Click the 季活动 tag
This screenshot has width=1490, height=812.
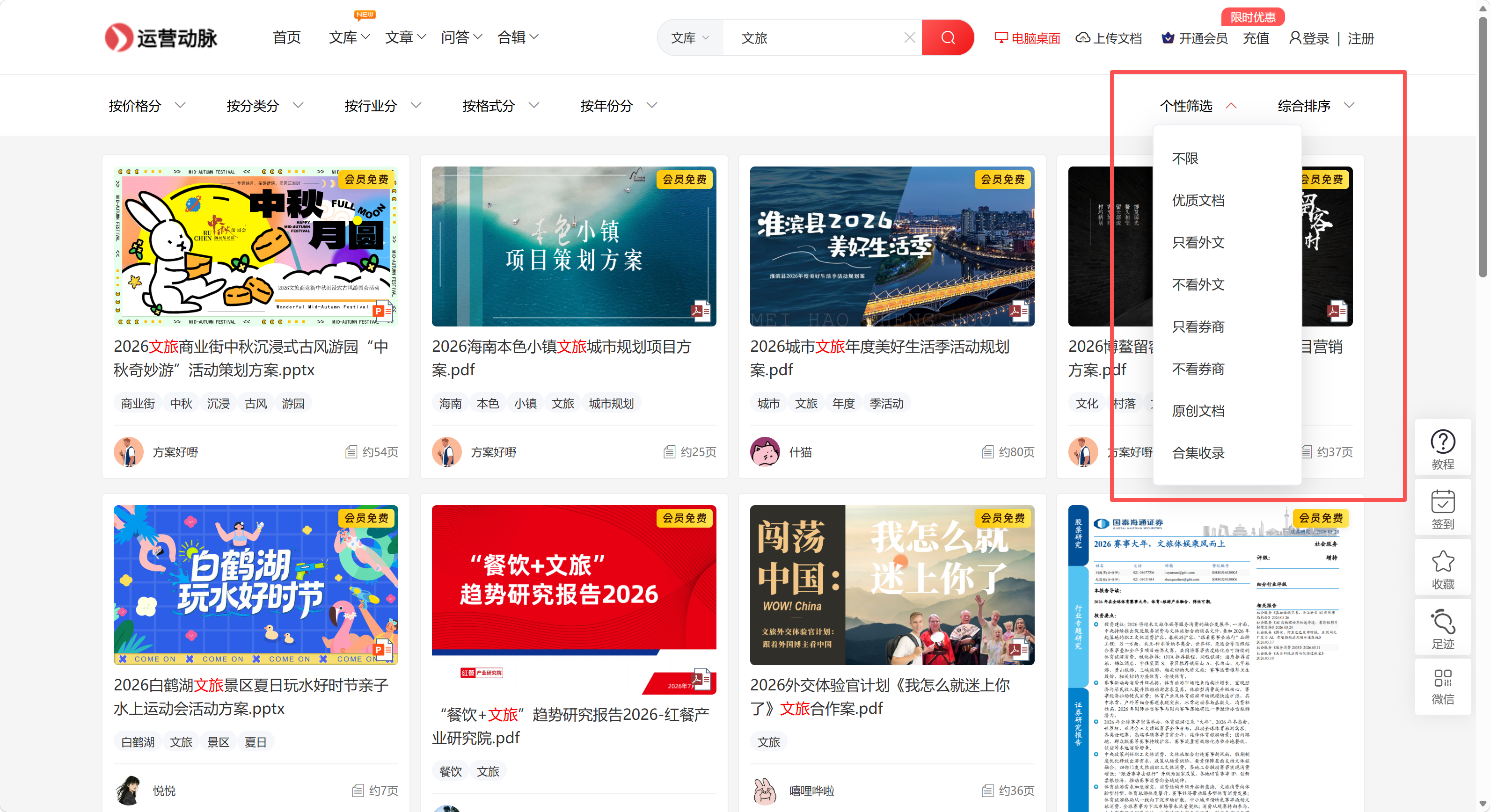pyautogui.click(x=886, y=403)
